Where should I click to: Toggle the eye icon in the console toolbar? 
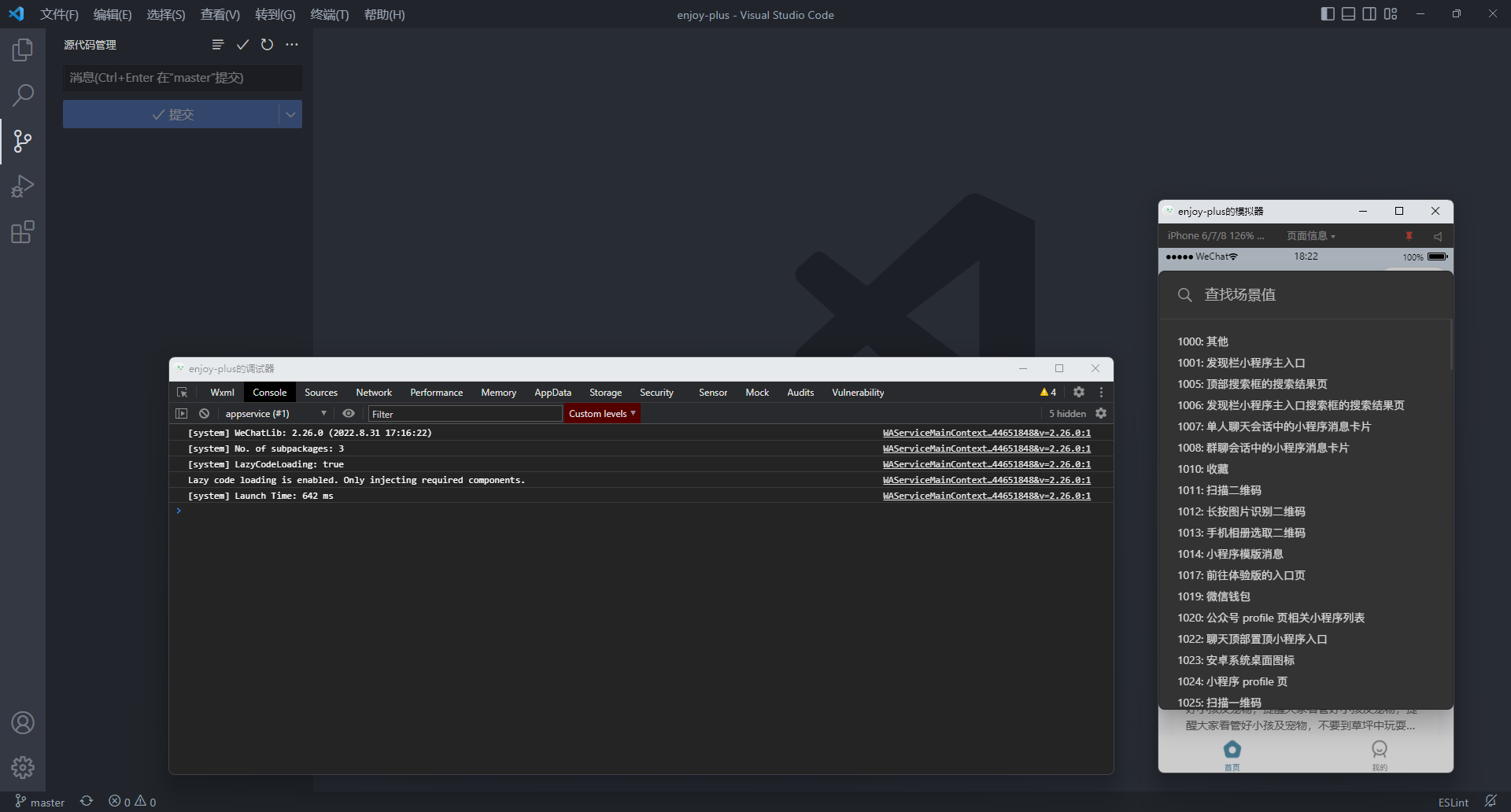(349, 413)
